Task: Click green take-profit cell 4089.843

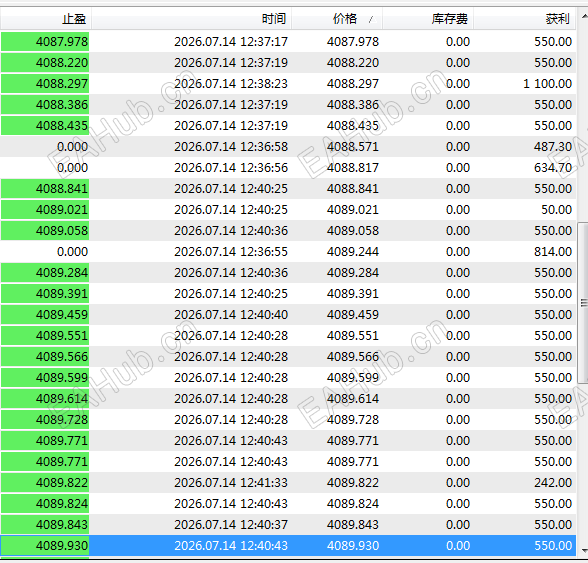Action: (45, 524)
